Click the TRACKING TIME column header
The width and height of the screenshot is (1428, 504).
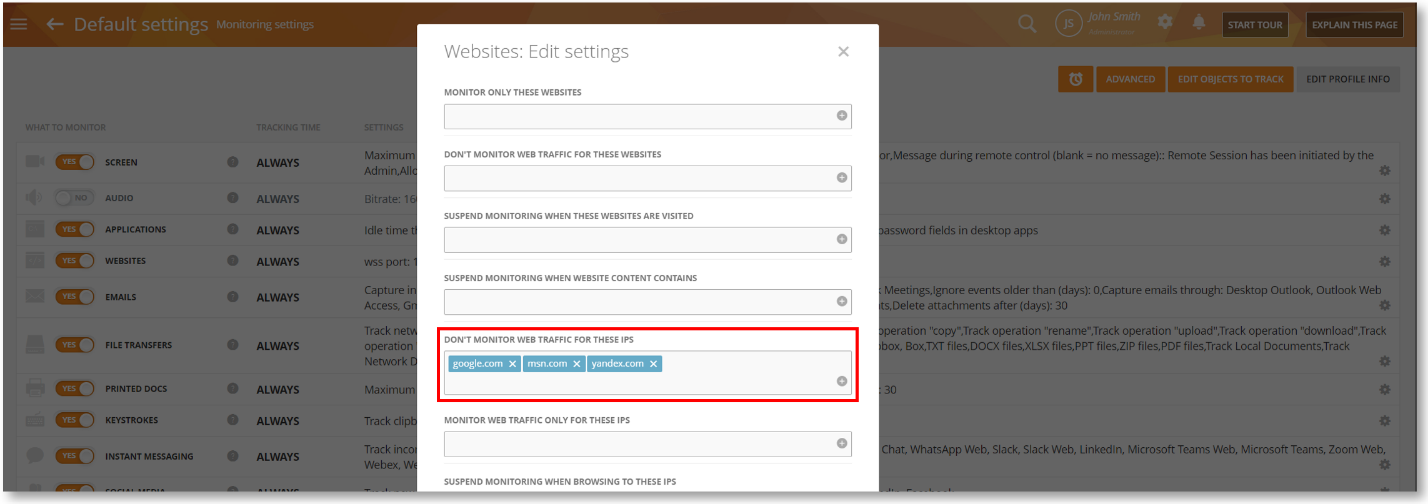click(288, 127)
